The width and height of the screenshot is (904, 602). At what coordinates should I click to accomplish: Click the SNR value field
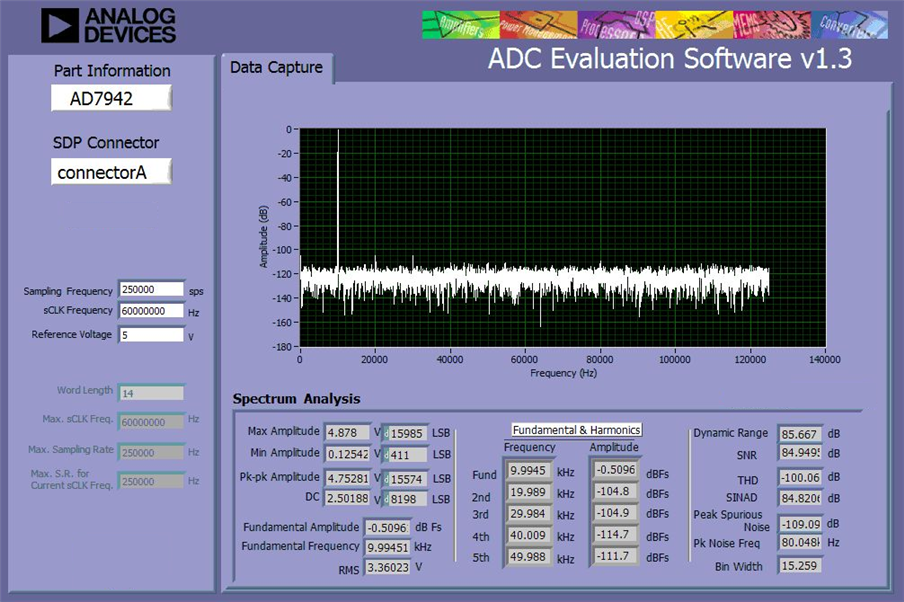800,453
